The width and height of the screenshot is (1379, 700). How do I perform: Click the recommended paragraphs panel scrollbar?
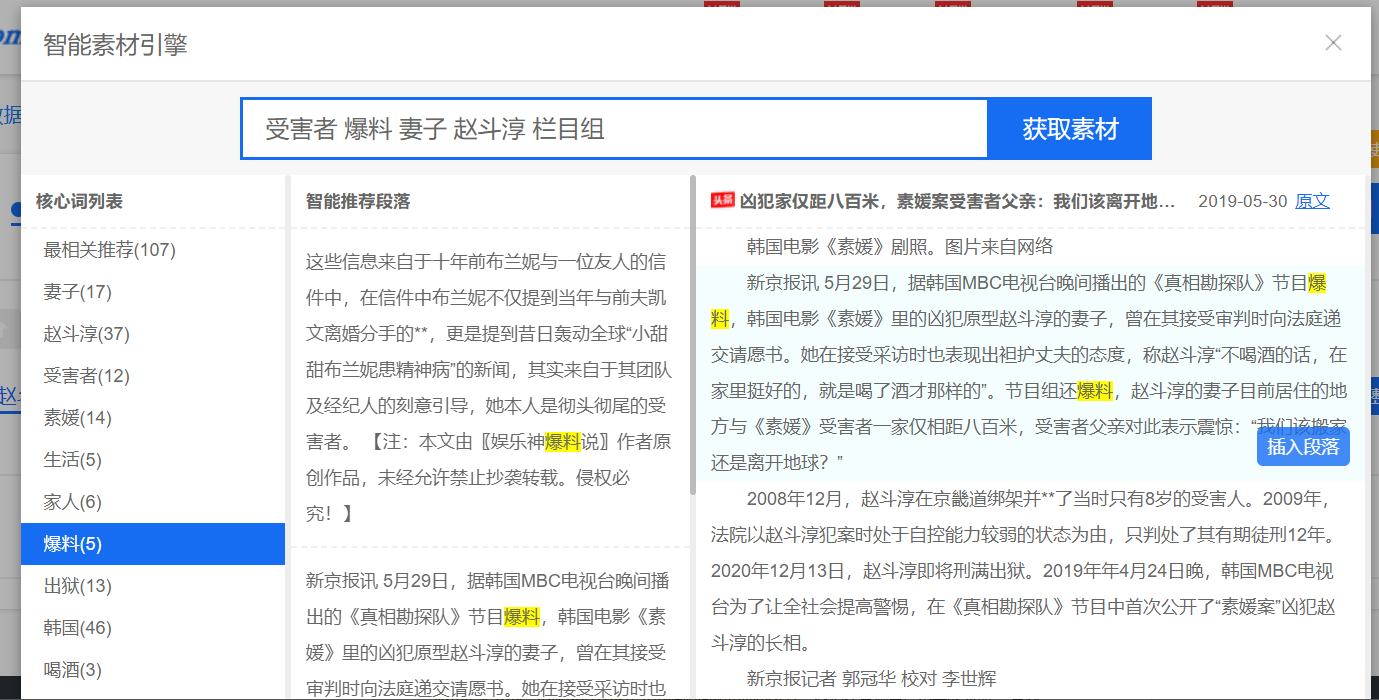click(692, 335)
